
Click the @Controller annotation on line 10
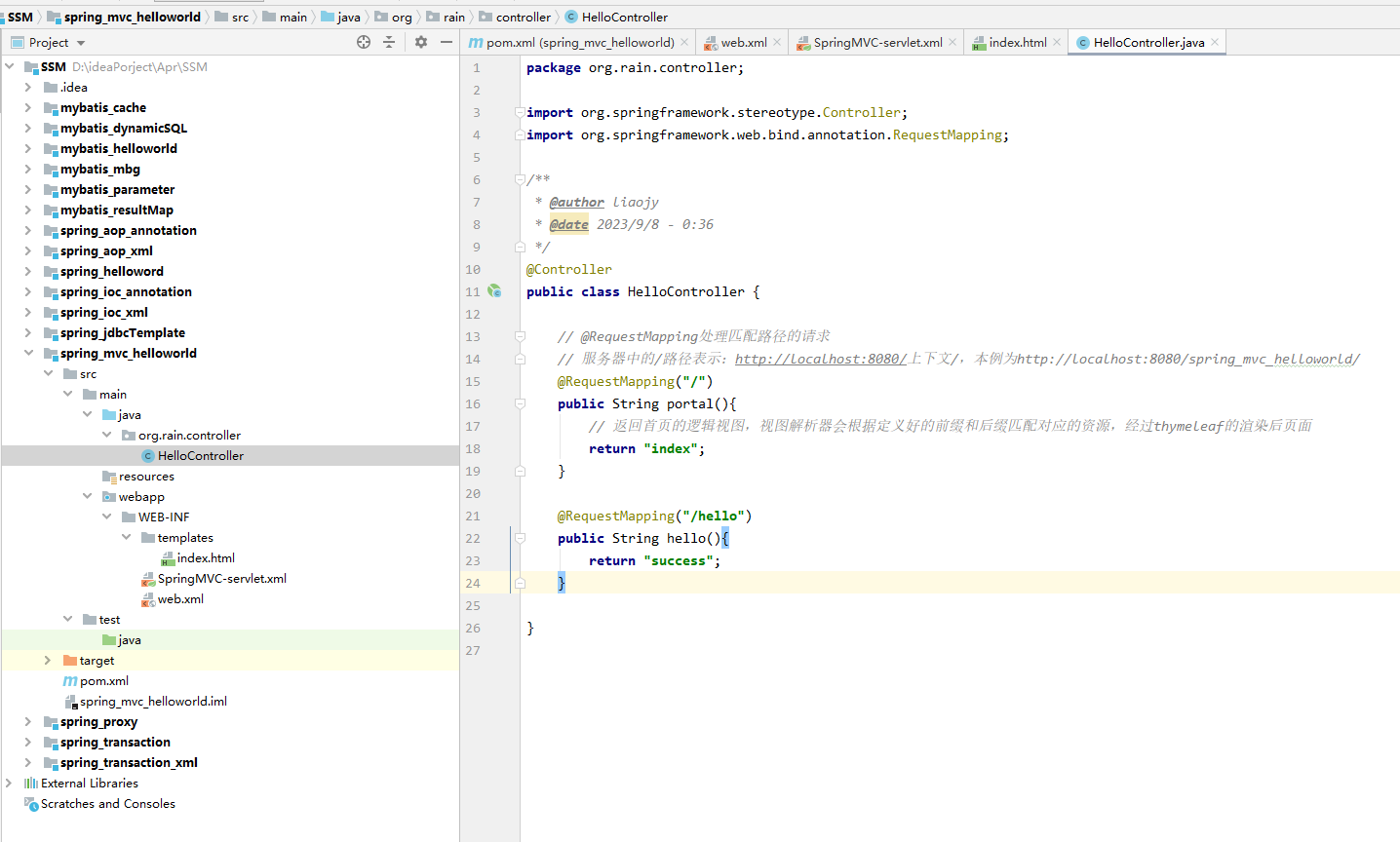tap(569, 269)
